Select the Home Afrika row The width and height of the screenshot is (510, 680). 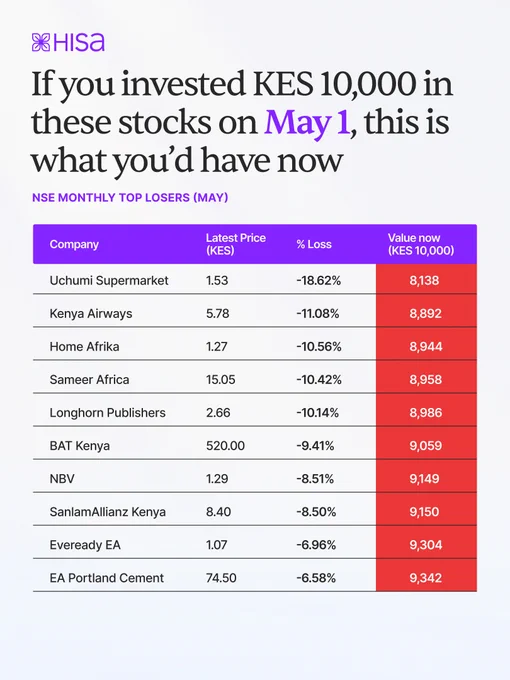click(255, 346)
